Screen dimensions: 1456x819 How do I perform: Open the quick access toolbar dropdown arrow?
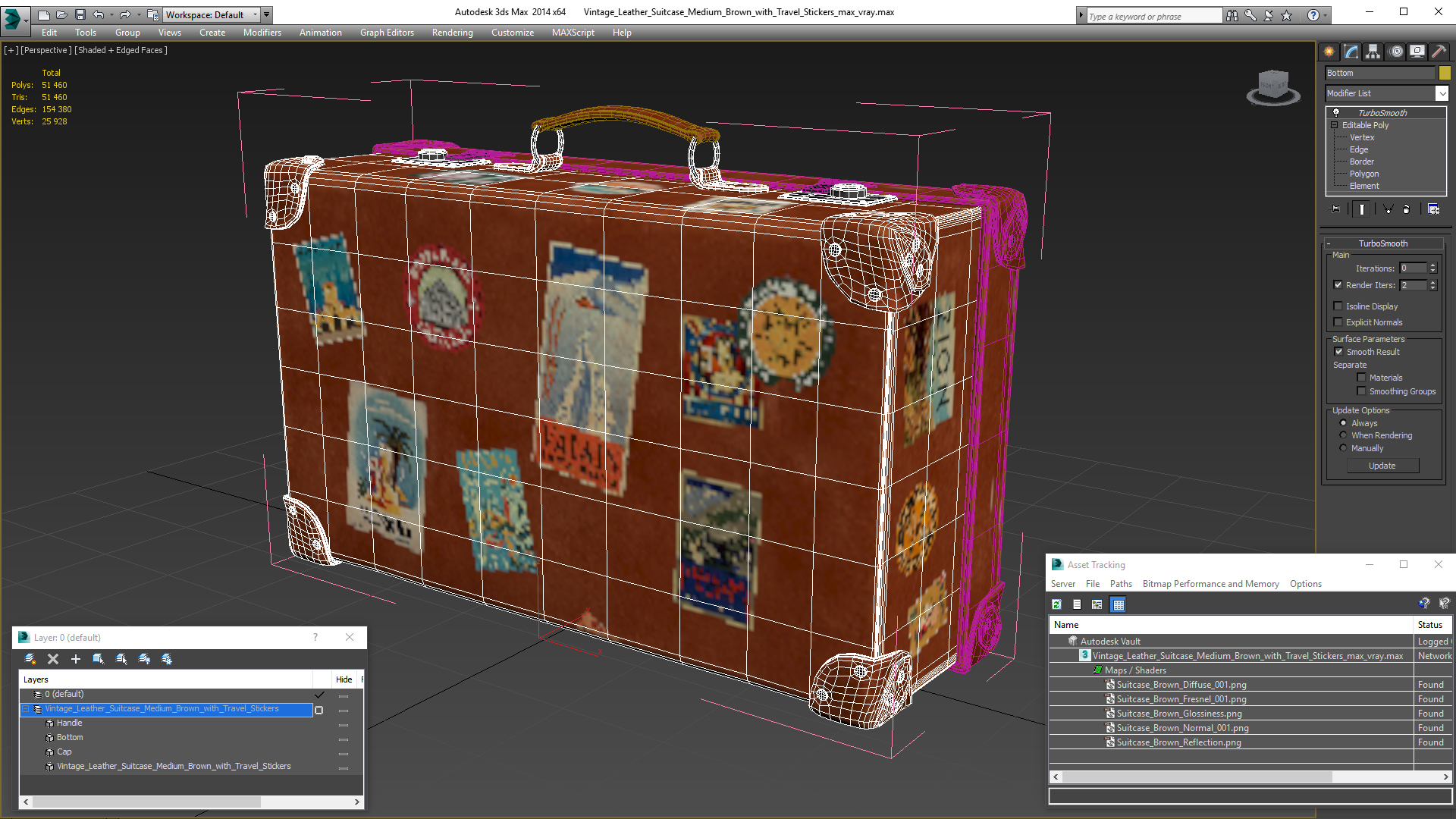click(266, 14)
